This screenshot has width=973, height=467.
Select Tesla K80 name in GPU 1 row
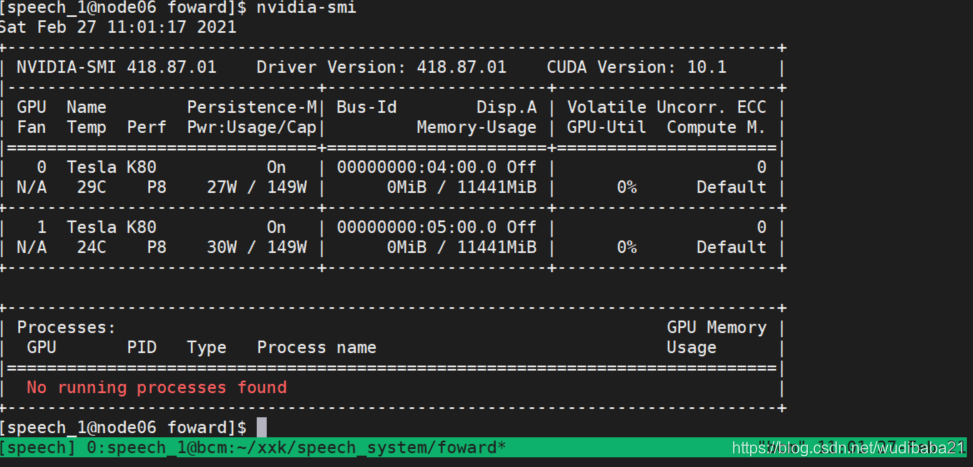pyautogui.click(x=112, y=227)
